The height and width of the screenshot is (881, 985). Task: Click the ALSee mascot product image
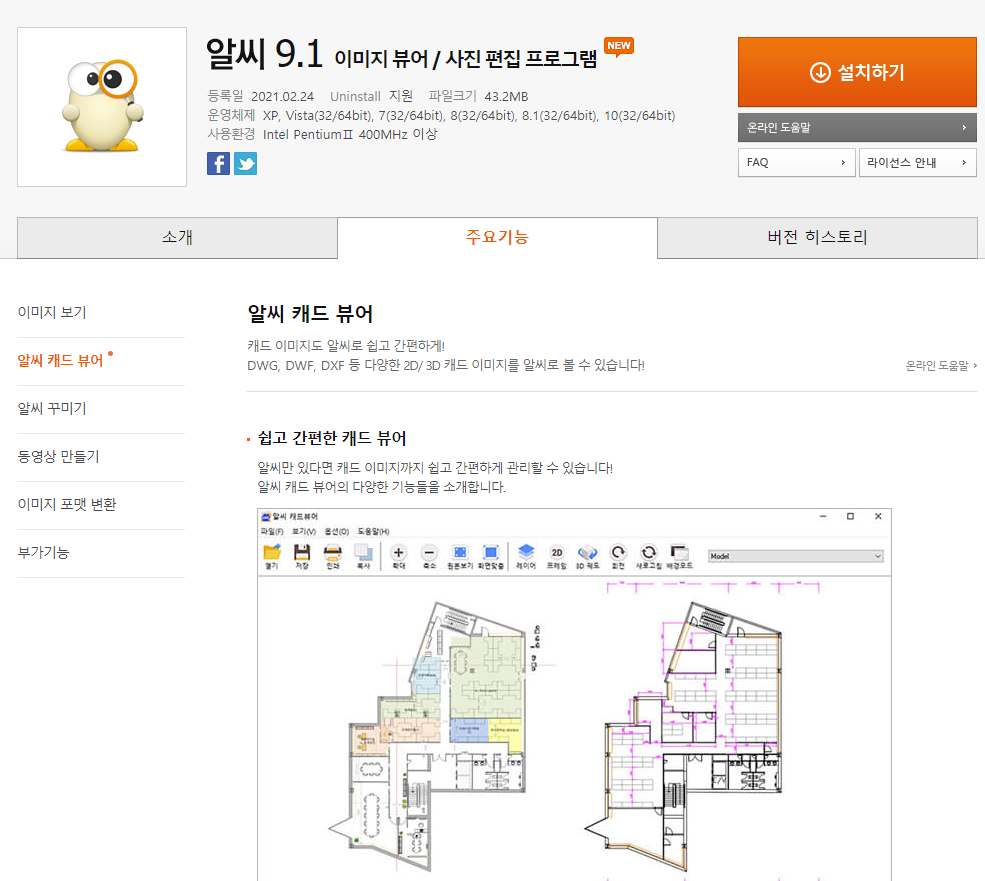(102, 106)
